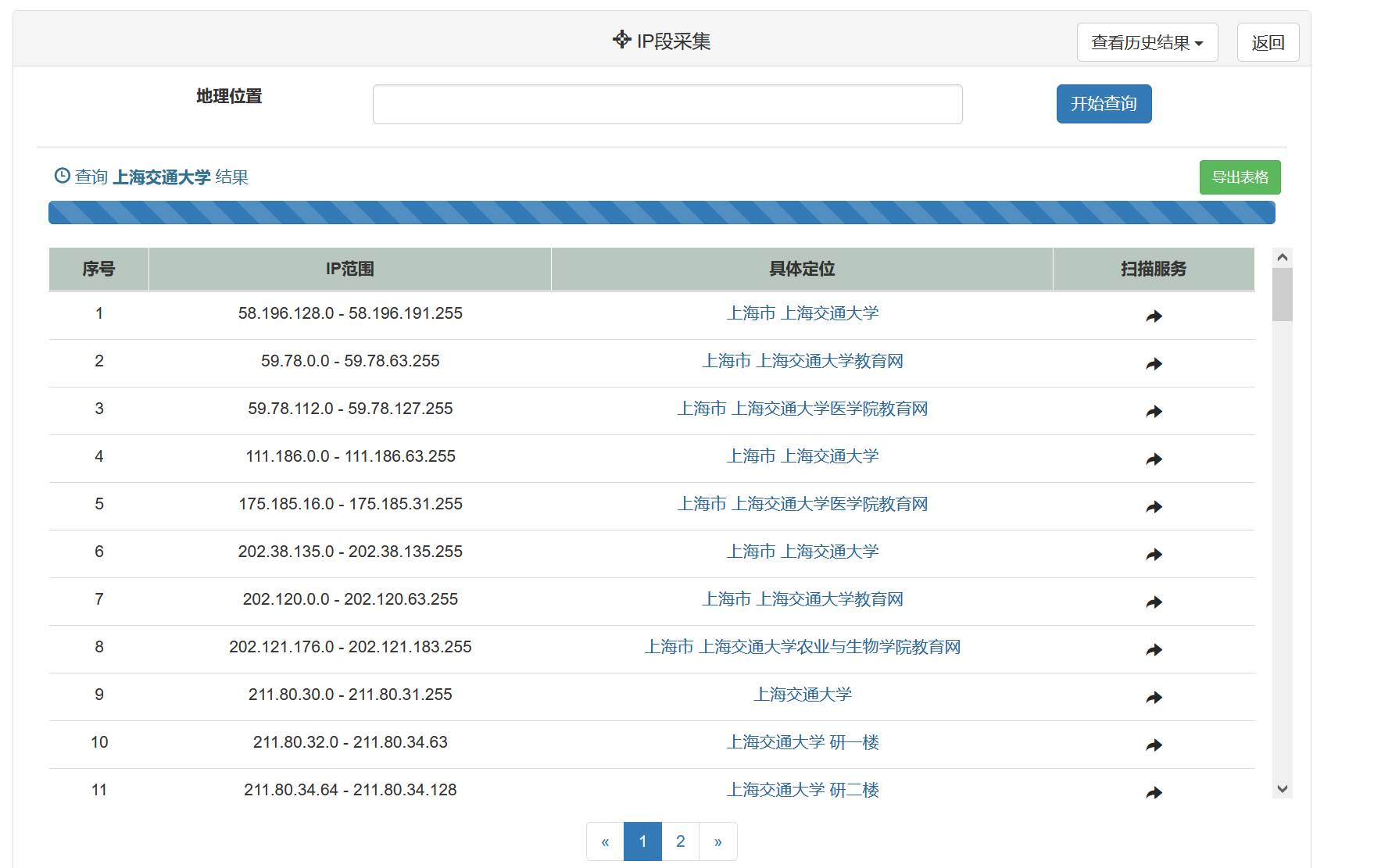Launch scan for 111.186.0.0 range
This screenshot has height=868, width=1399.
pyautogui.click(x=1154, y=459)
